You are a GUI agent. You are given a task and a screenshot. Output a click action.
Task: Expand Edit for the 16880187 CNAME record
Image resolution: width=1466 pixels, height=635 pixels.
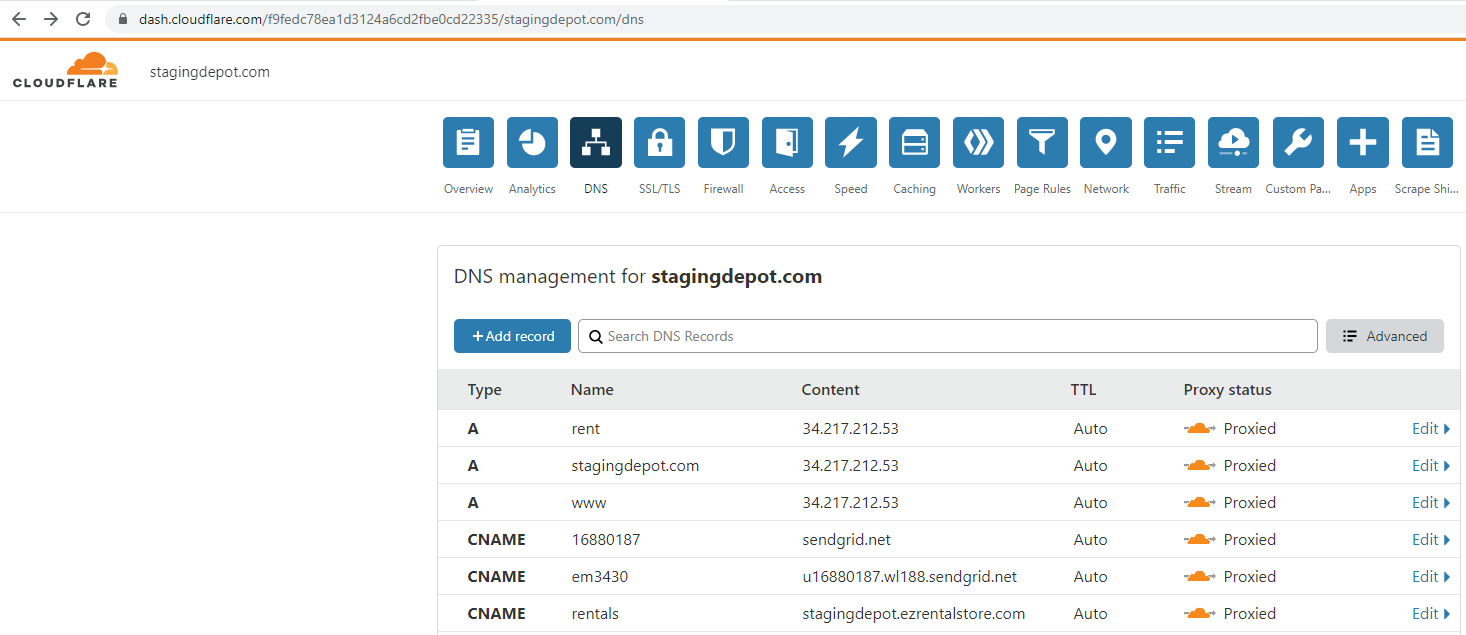(1431, 540)
